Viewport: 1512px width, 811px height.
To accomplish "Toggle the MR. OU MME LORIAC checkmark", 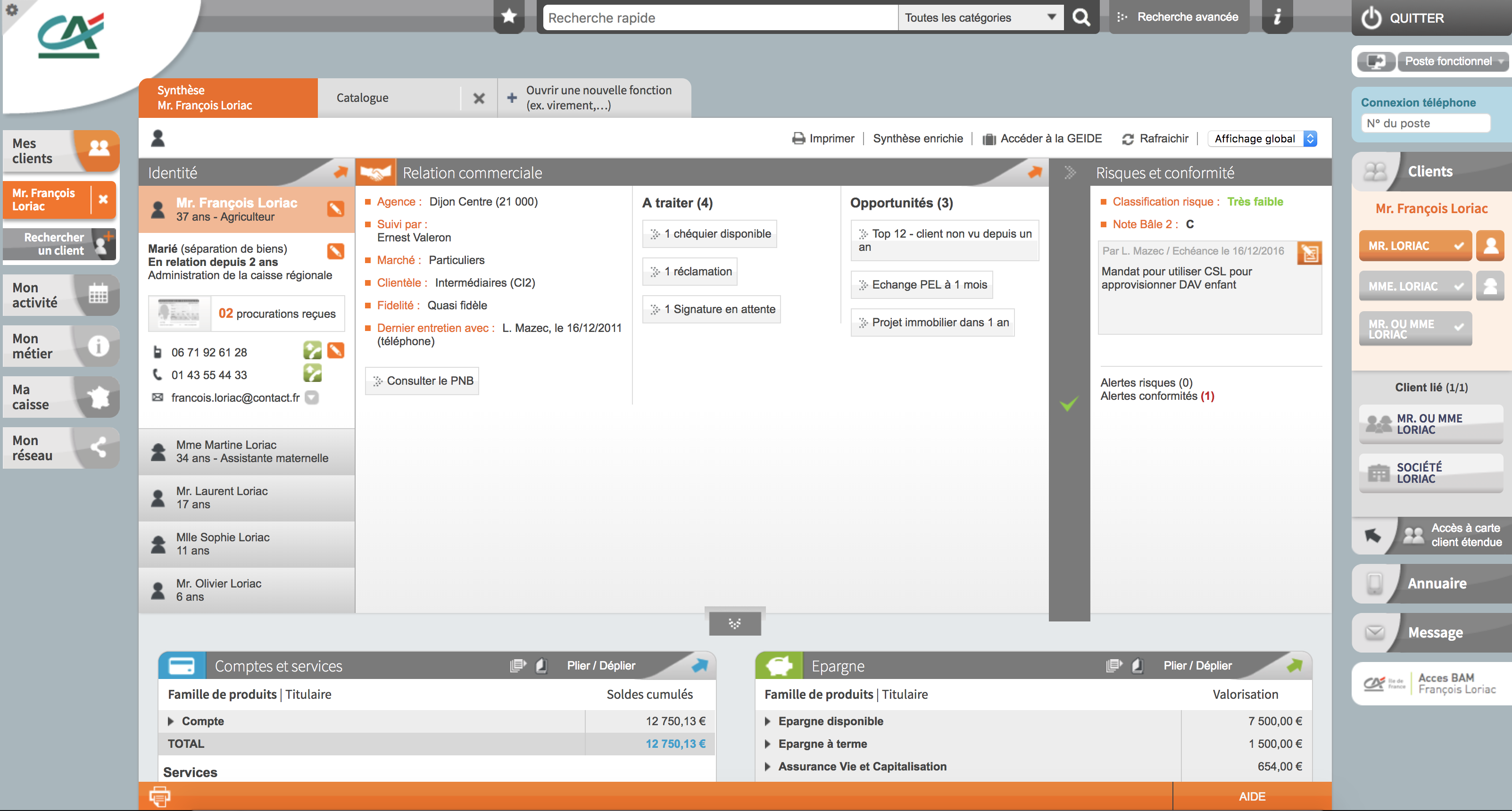I will (1459, 327).
